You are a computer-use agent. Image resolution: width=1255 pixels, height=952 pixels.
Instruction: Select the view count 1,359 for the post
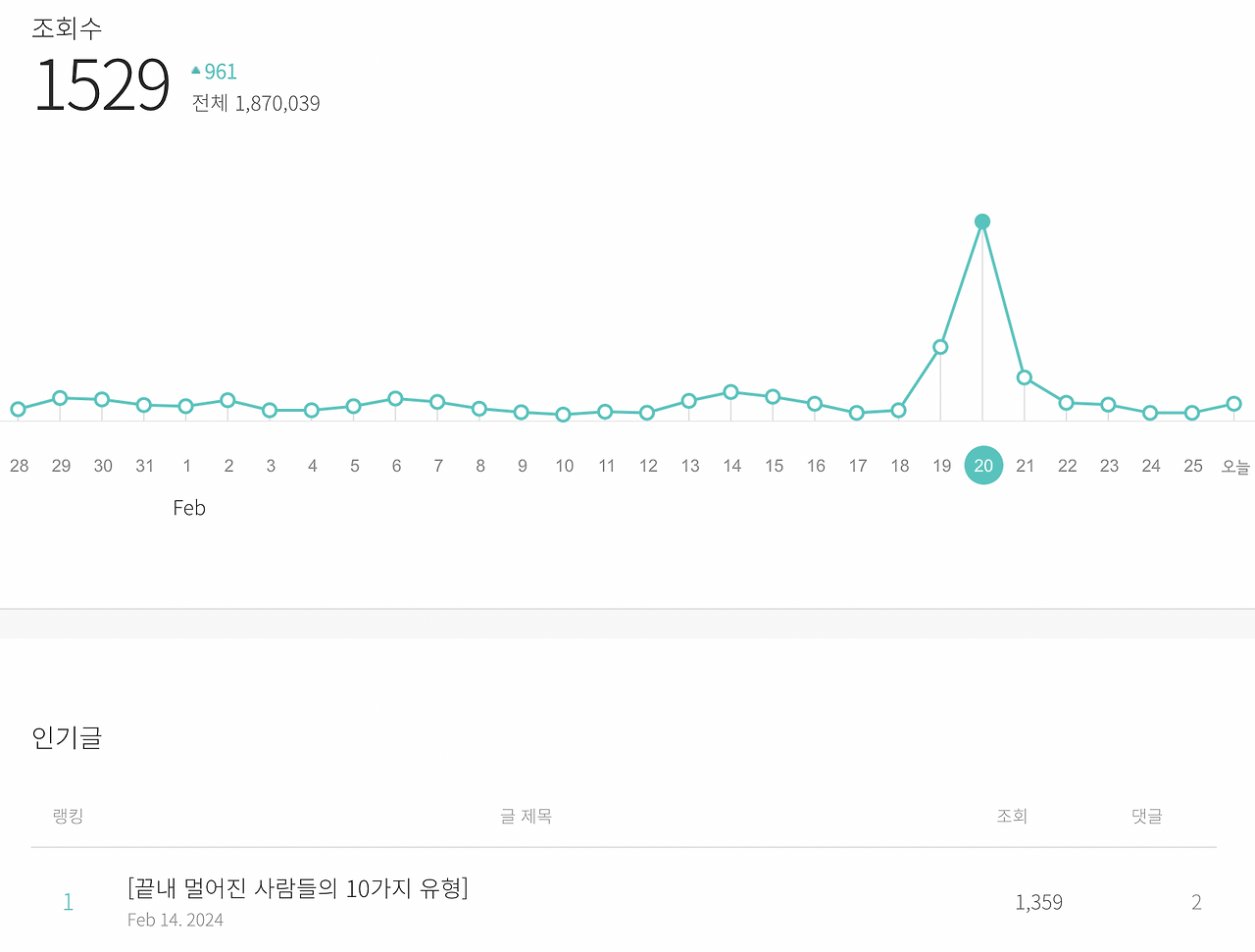(x=1039, y=901)
